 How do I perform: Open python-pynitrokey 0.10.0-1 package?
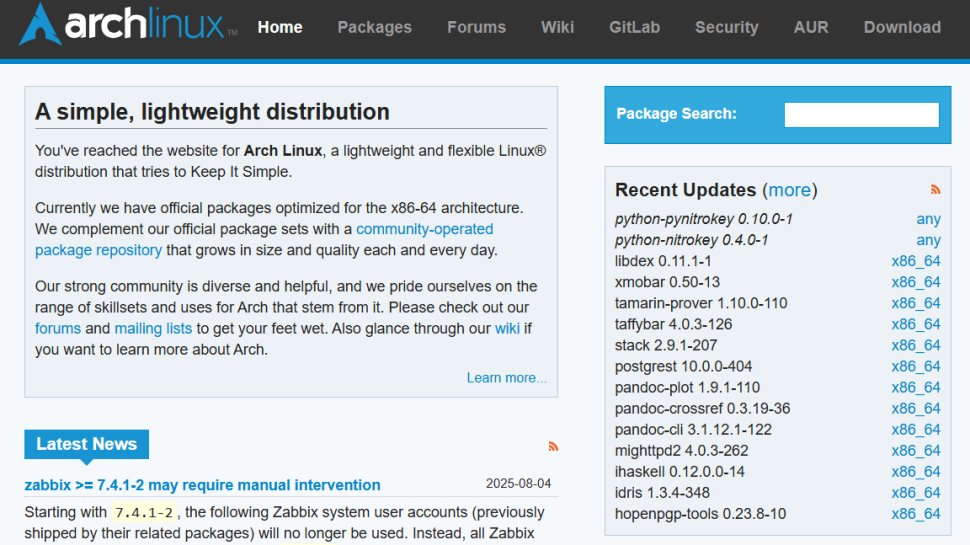coord(703,219)
